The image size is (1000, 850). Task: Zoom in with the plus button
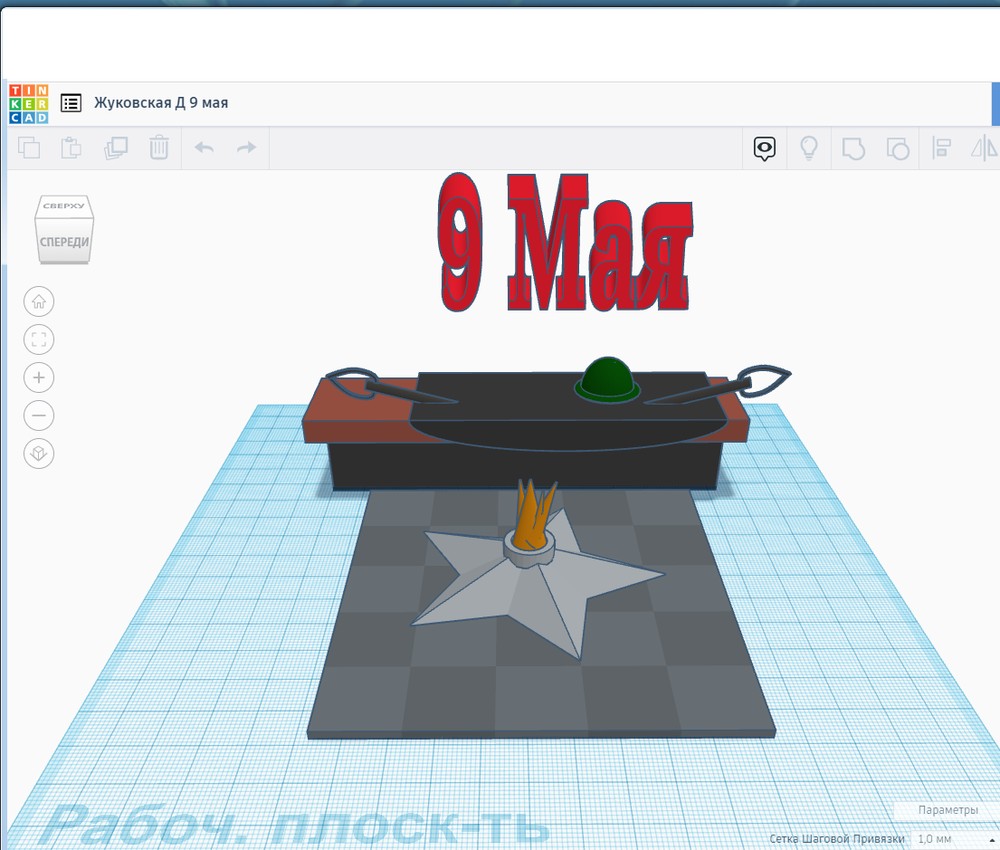[39, 378]
